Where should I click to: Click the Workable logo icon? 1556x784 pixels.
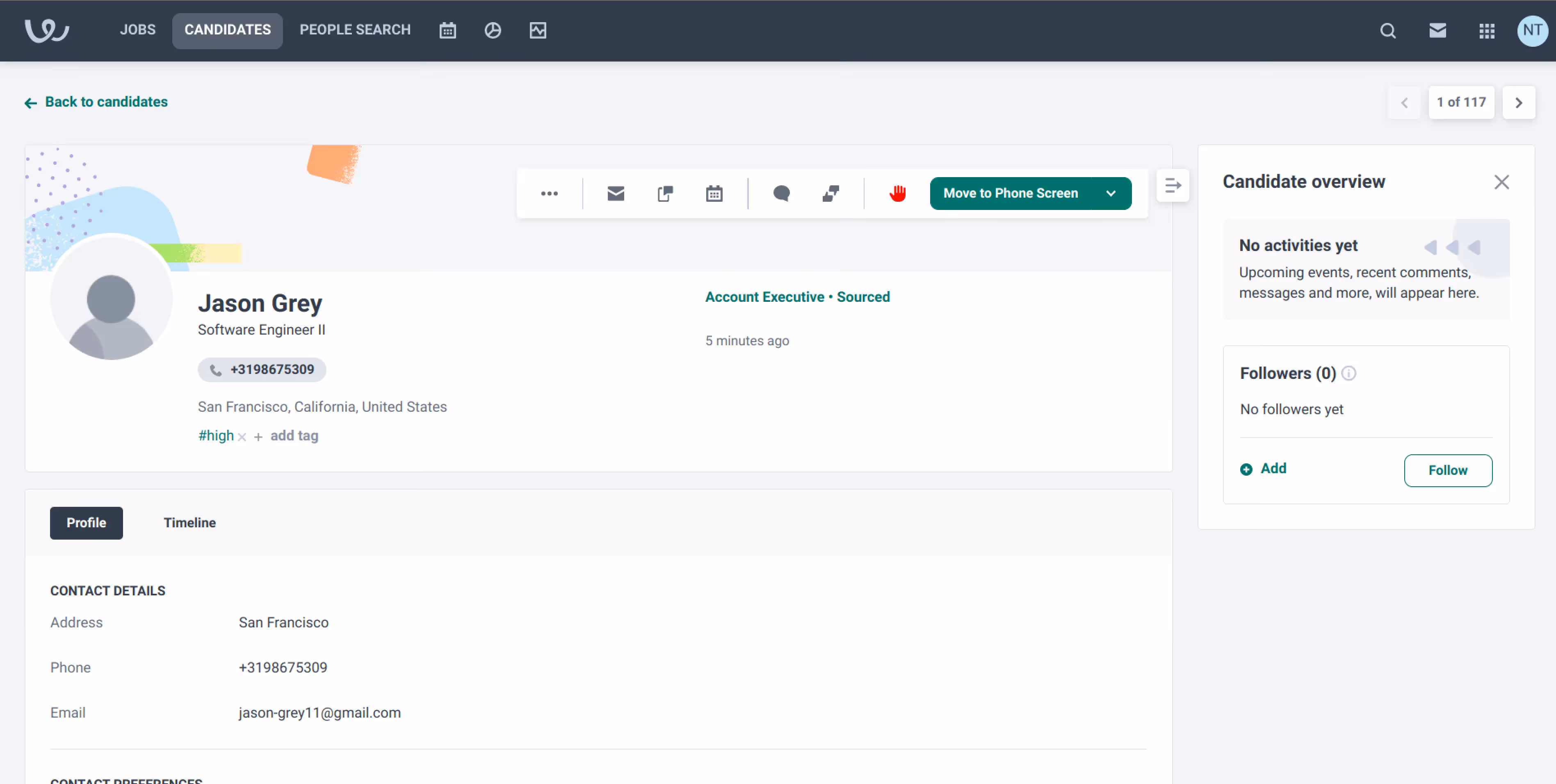point(46,30)
